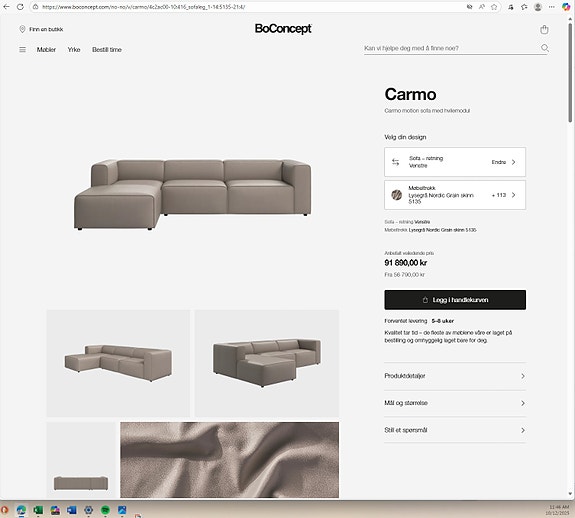This screenshot has height=518, width=575.
Task: Activate the Read aloud icon
Action: (x=481, y=7)
